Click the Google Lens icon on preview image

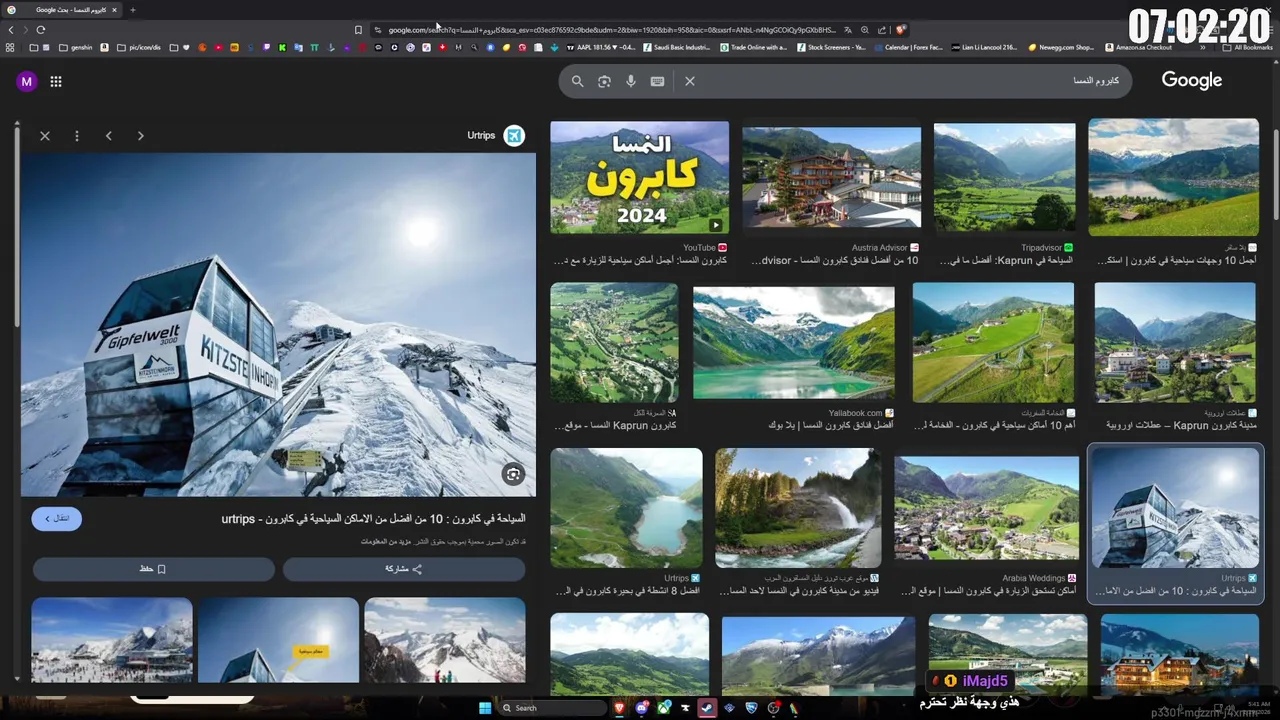coord(513,474)
